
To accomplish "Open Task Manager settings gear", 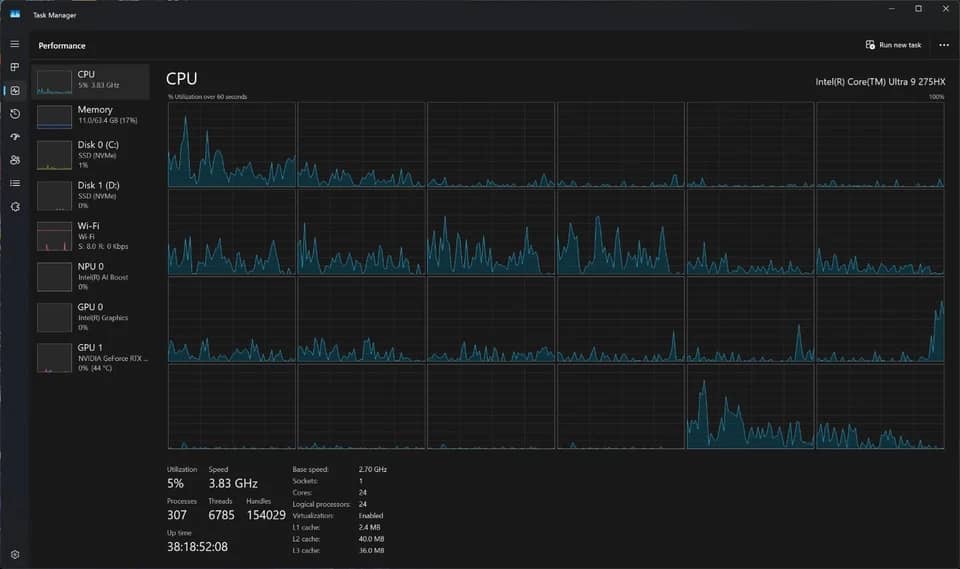I will tap(15, 554).
